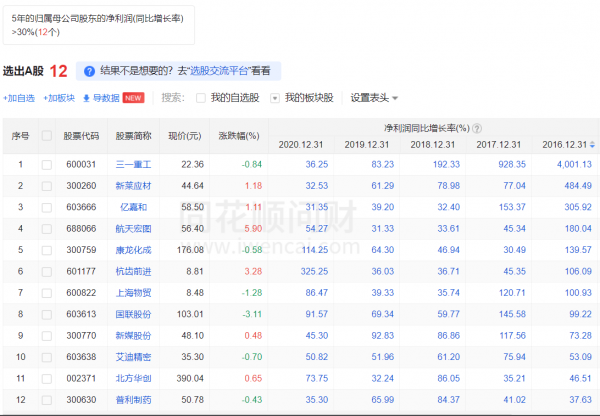This screenshot has height=416, width=600.
Task: Click the 导数据 export link
Action: 106,98
